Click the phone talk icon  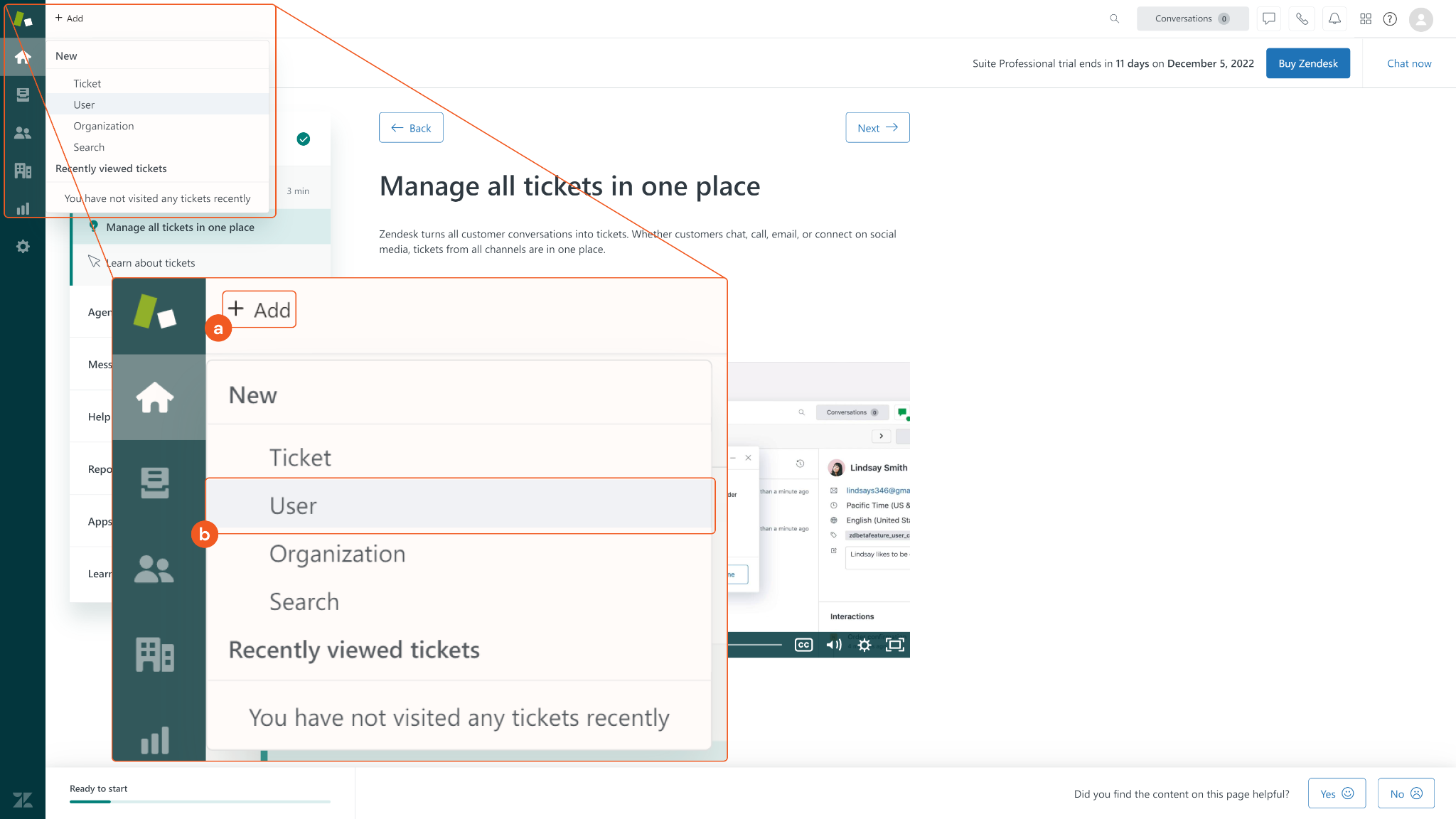[1302, 18]
